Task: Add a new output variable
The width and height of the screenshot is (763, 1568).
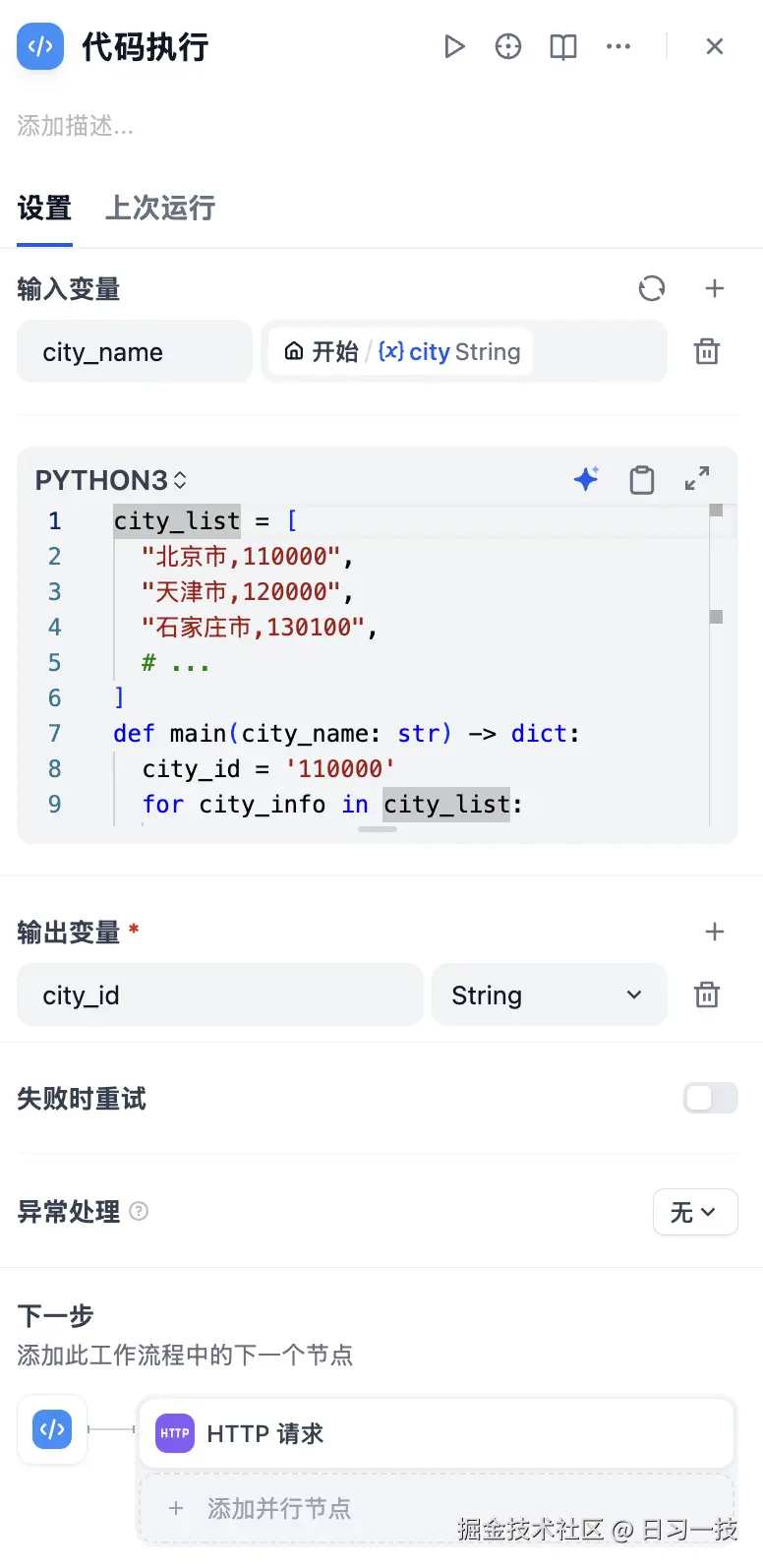Action: pos(715,932)
